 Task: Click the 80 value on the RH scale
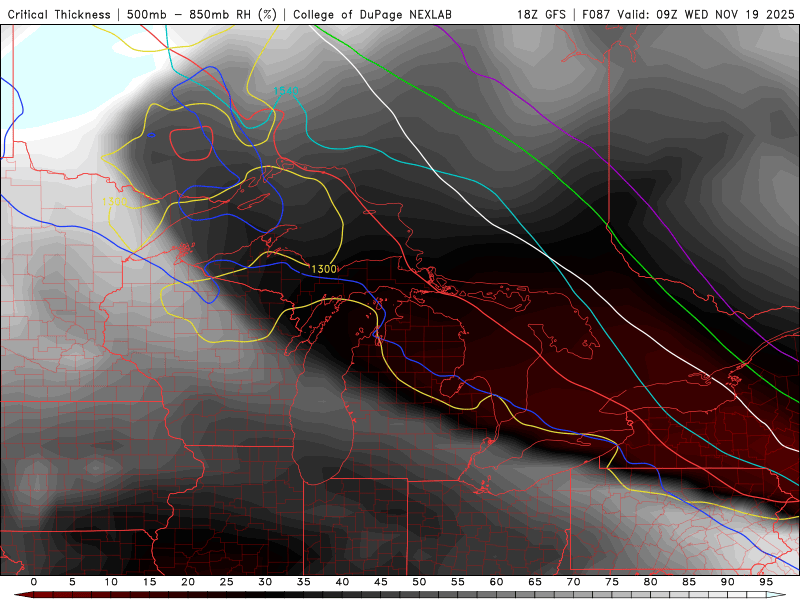click(651, 582)
